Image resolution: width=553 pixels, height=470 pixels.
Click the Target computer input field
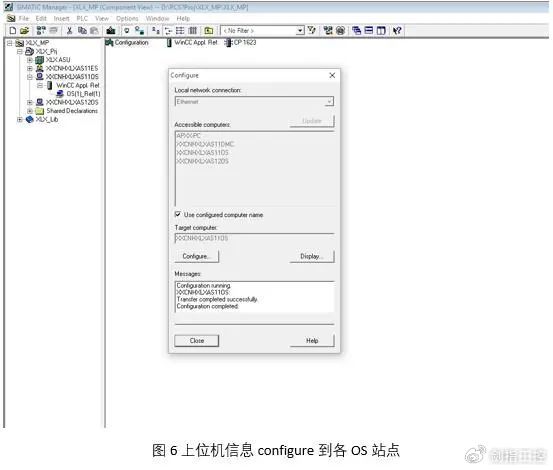tap(254, 238)
